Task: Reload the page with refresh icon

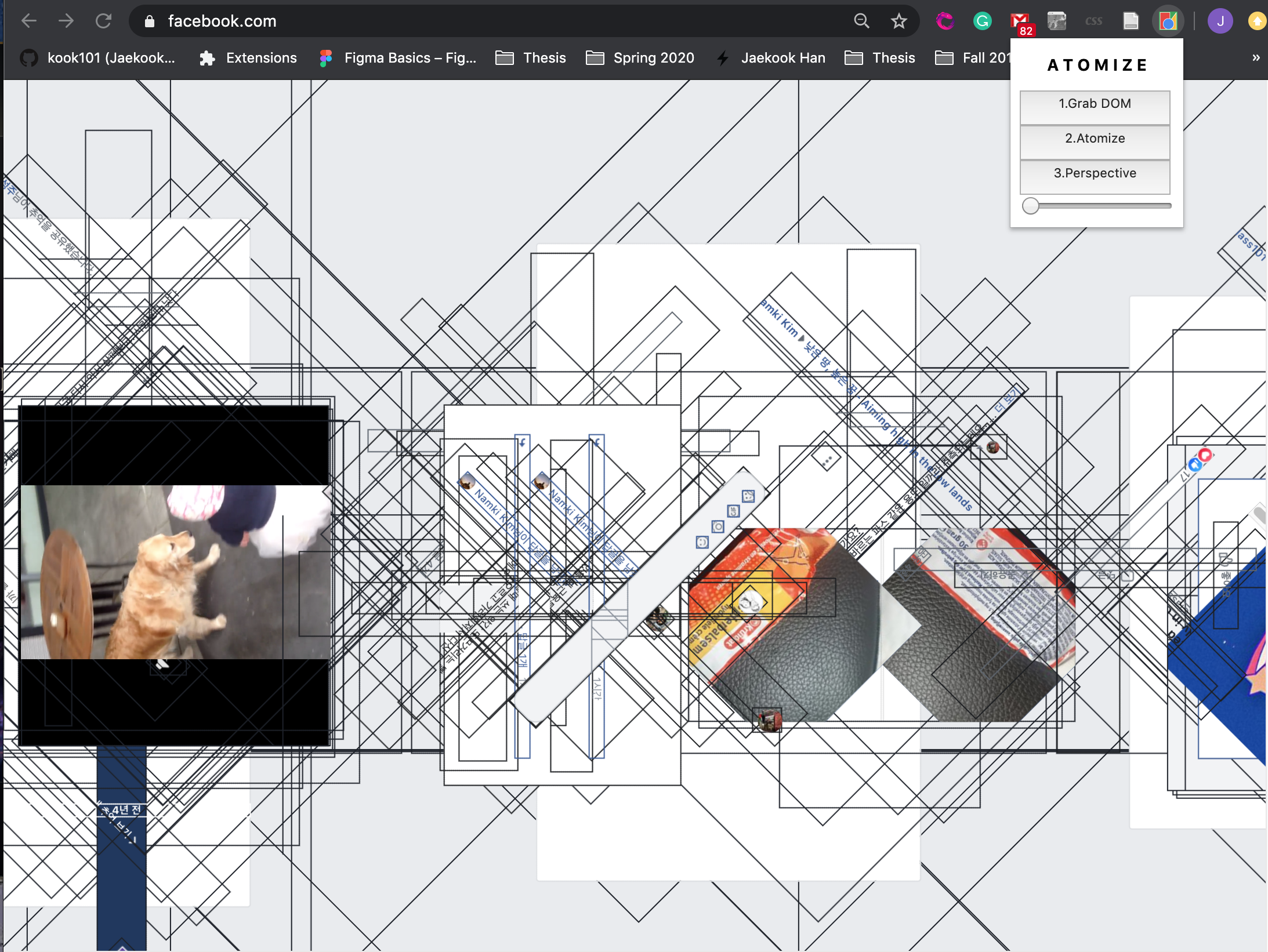Action: pos(104,21)
